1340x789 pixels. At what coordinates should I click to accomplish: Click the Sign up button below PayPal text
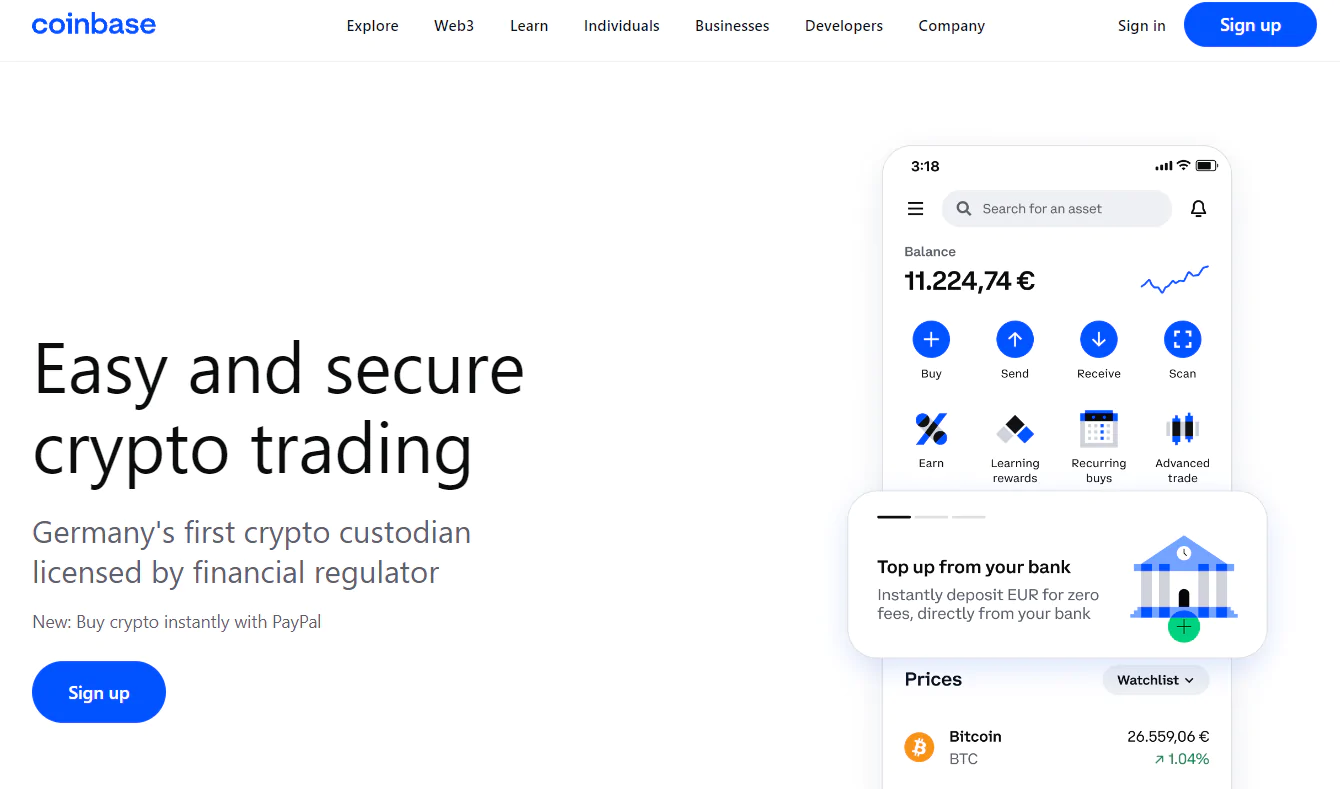pos(99,692)
